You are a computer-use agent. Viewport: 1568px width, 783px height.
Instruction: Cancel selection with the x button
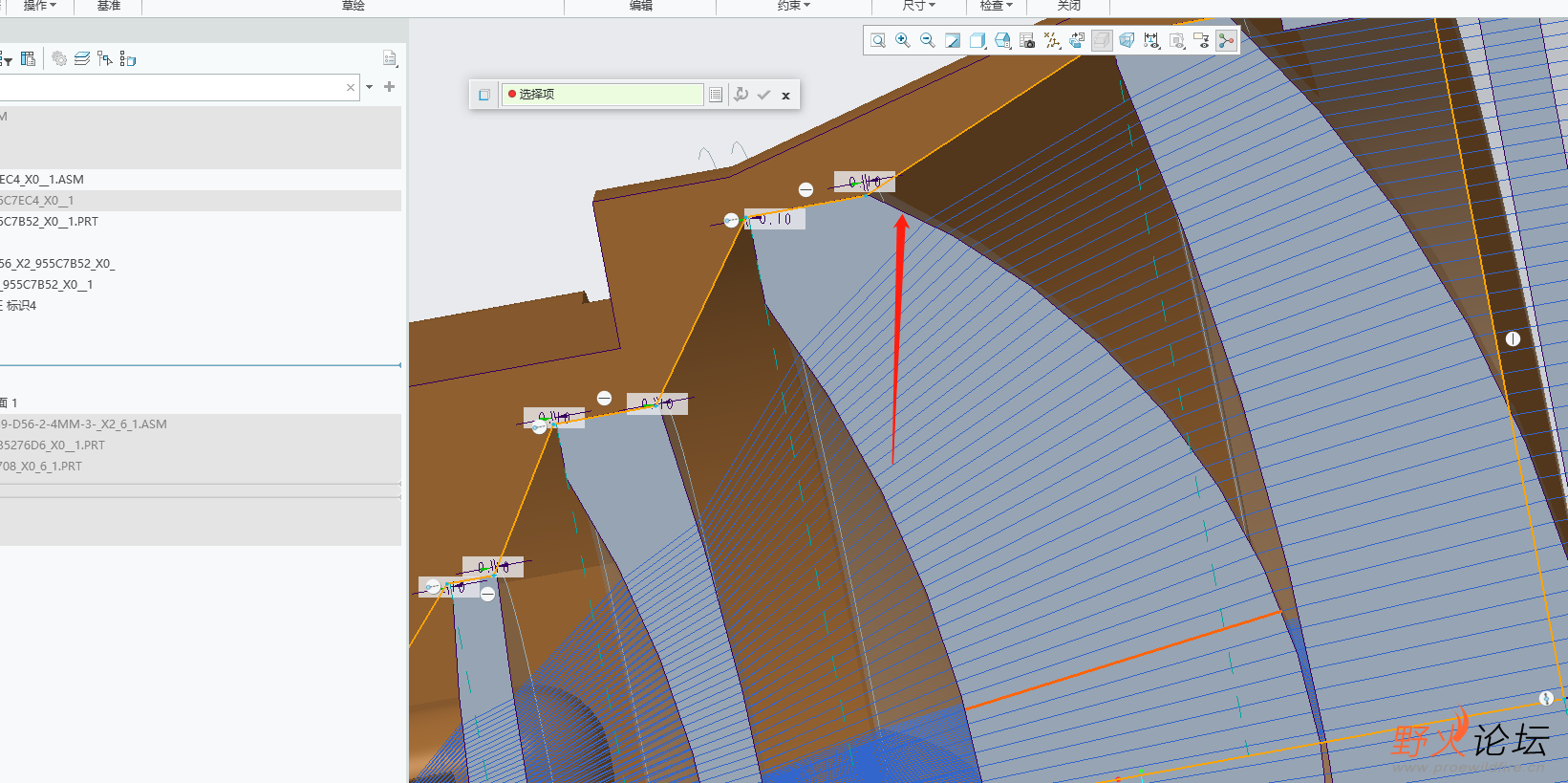[785, 96]
